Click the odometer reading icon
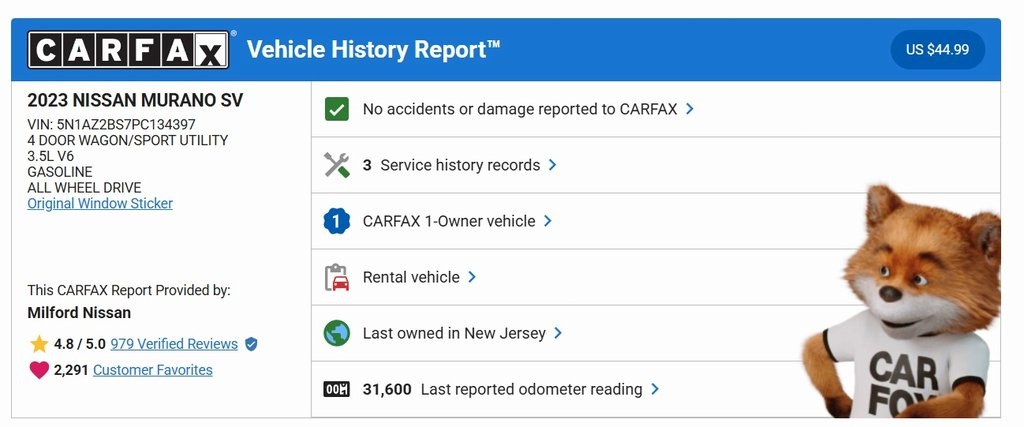Viewport: 1024px width, 427px height. coord(337,389)
